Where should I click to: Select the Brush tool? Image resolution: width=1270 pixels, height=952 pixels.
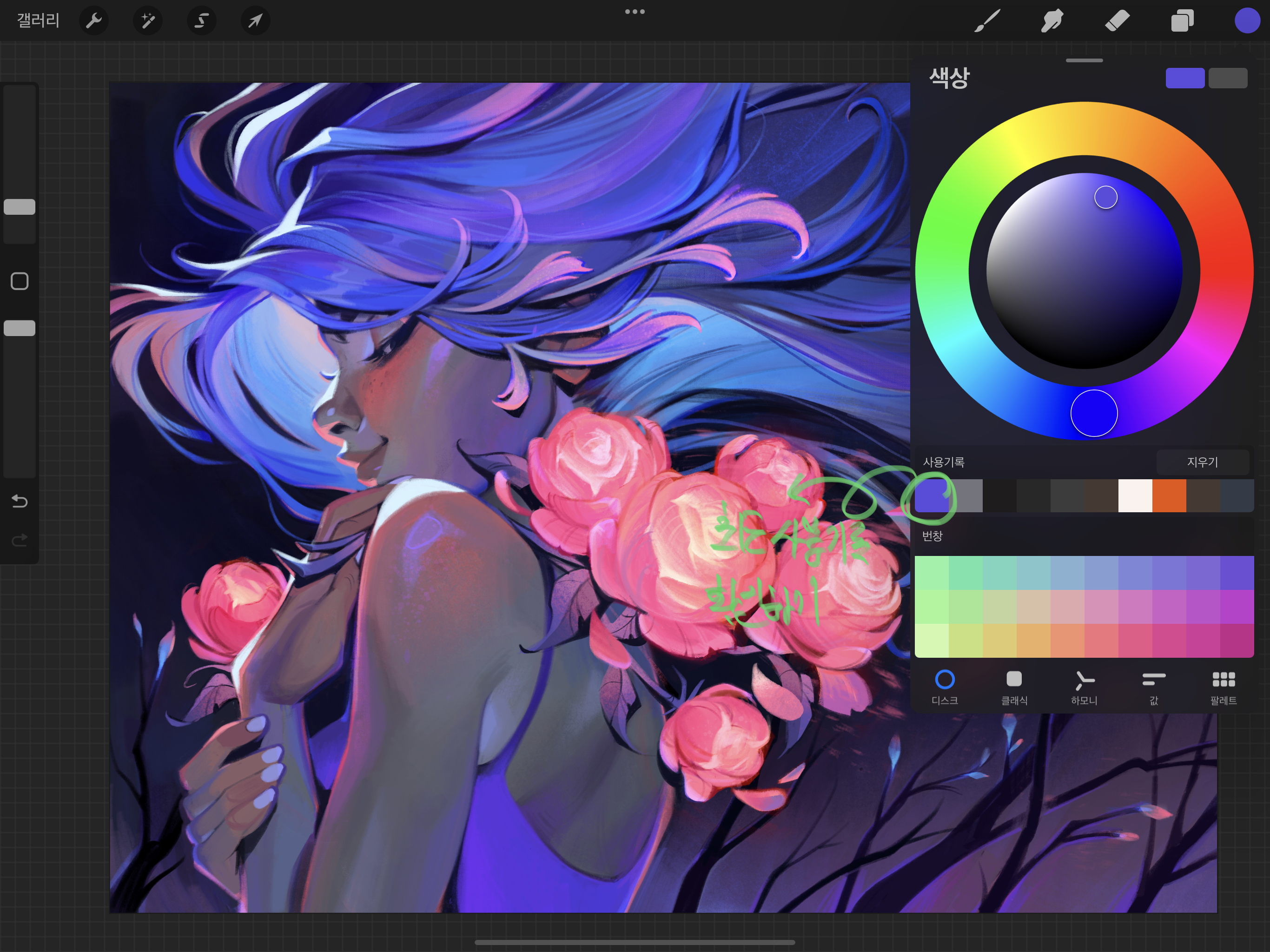(x=987, y=21)
